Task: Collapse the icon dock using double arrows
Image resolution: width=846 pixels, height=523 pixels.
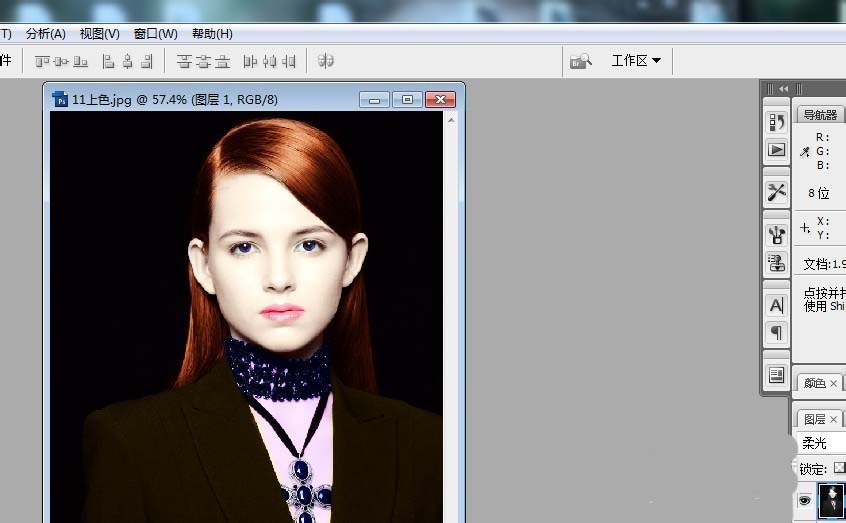Action: [x=783, y=89]
